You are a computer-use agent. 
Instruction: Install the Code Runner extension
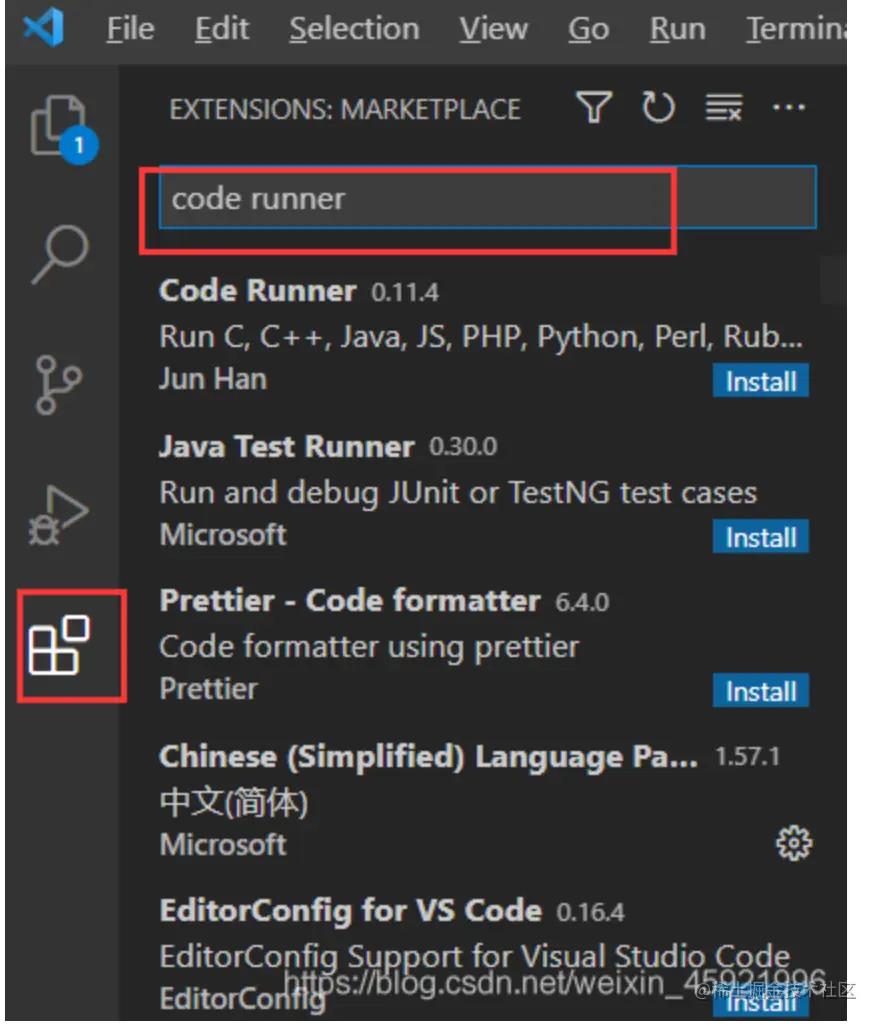(x=761, y=381)
